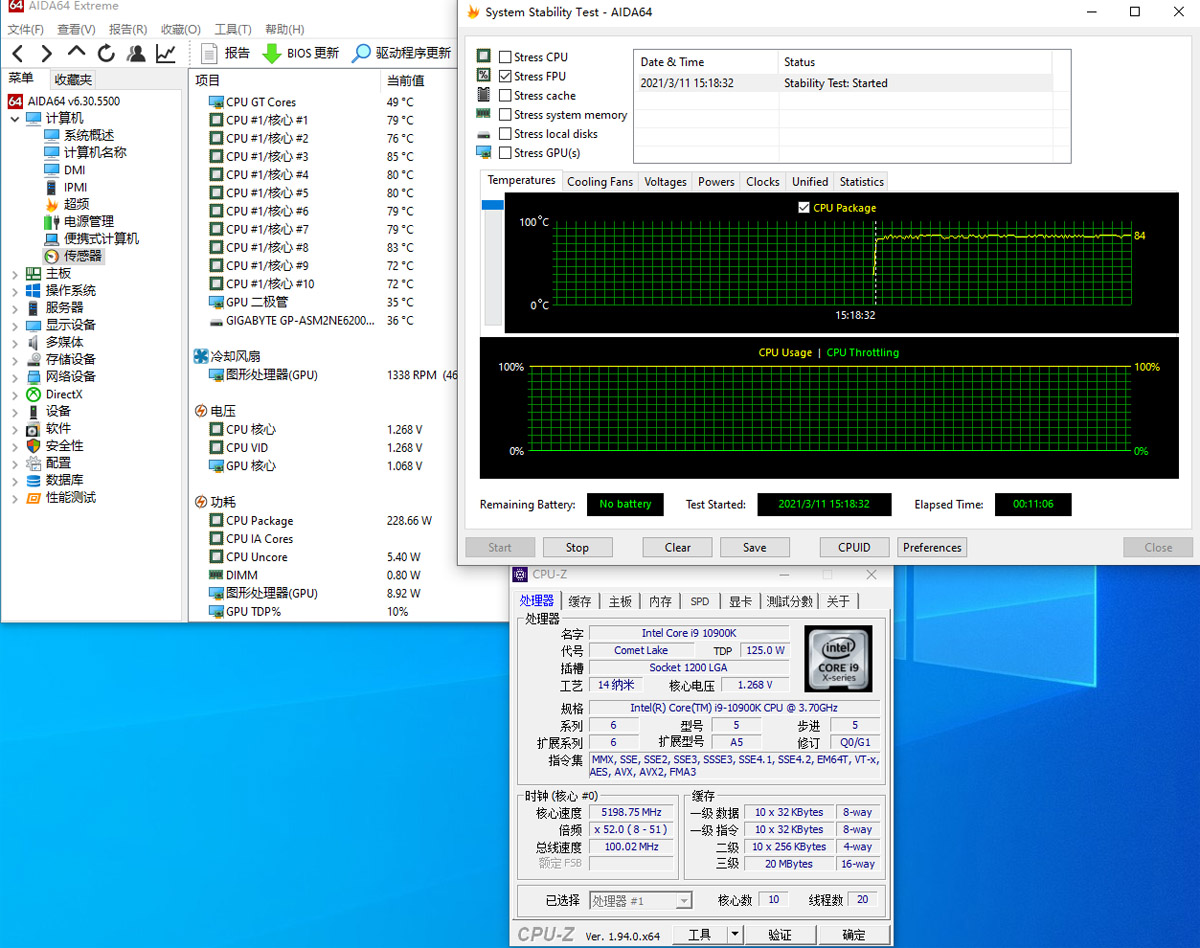1200x948 pixels.
Task: Expand the 服务器 tree node
Action: tap(15, 308)
